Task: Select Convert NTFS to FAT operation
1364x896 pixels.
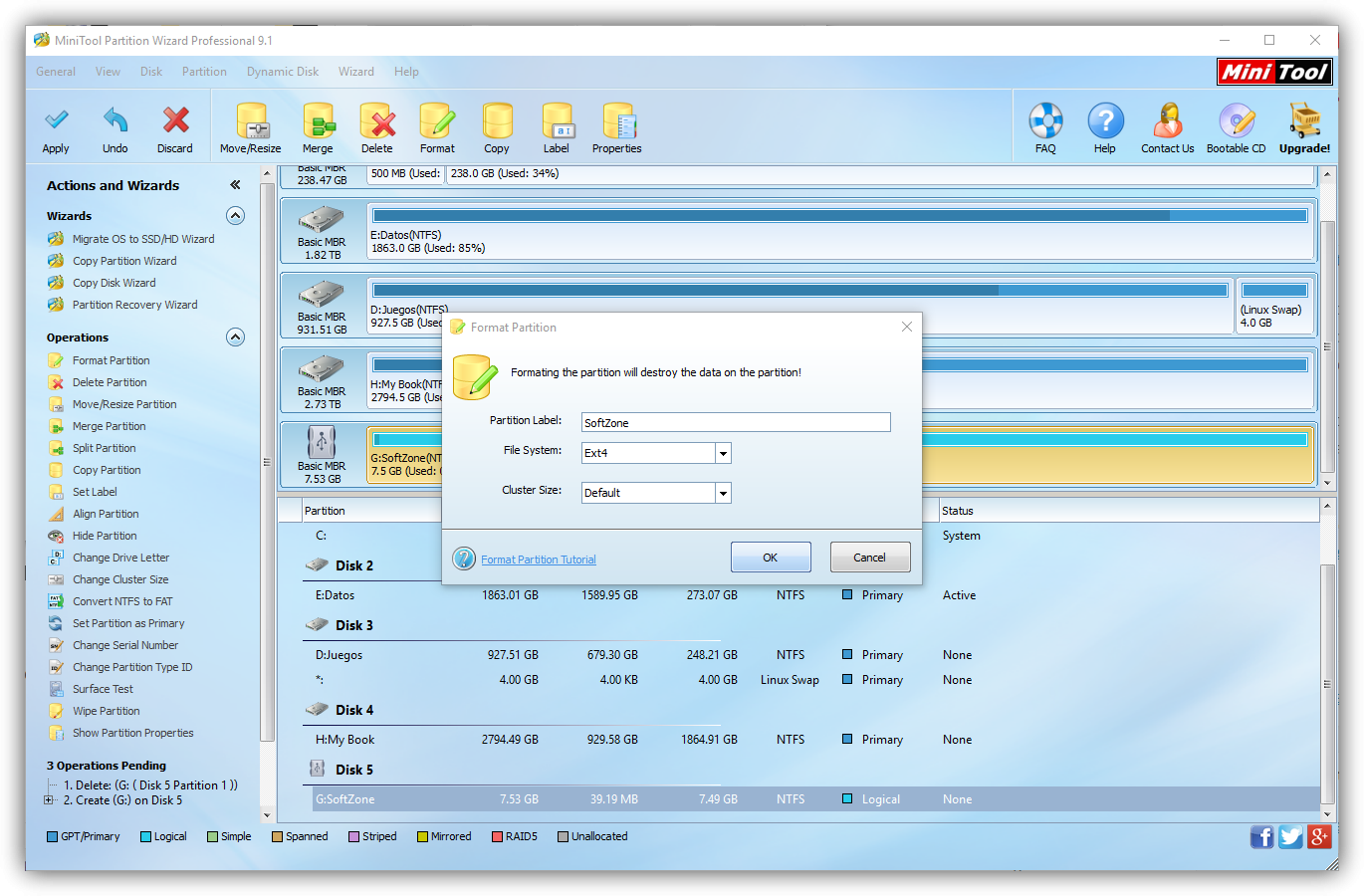Action: click(x=122, y=601)
